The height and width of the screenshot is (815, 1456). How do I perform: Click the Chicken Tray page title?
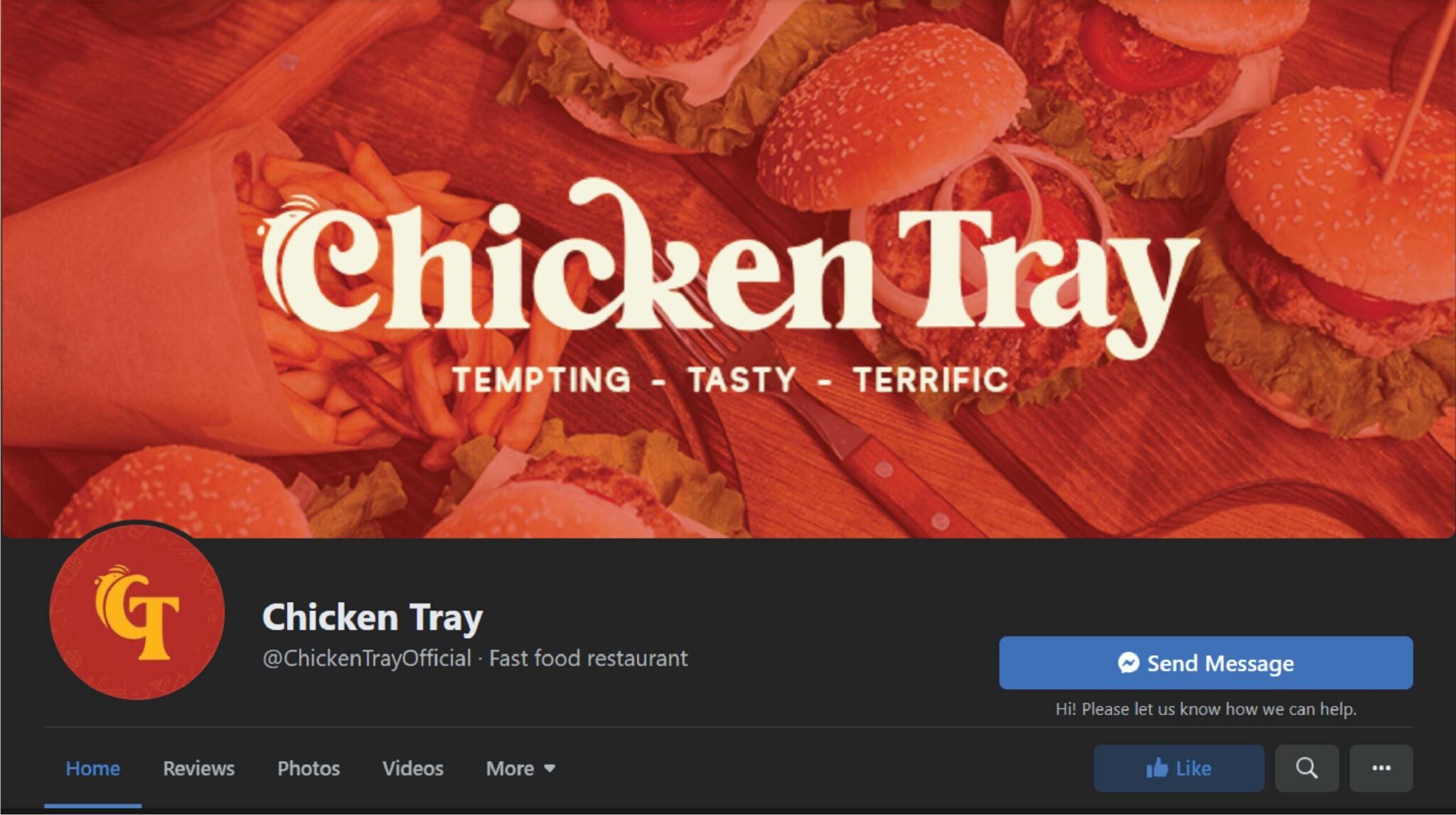coord(373,617)
